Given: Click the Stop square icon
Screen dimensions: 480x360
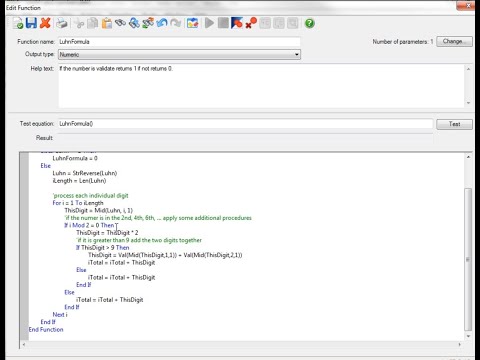Looking at the screenshot, I should click(223, 23).
